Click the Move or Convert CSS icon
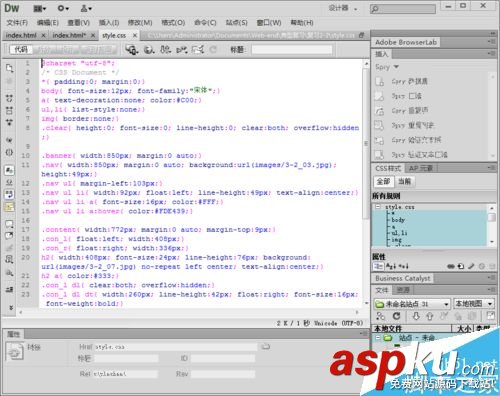500x396 pixels. tap(9, 273)
